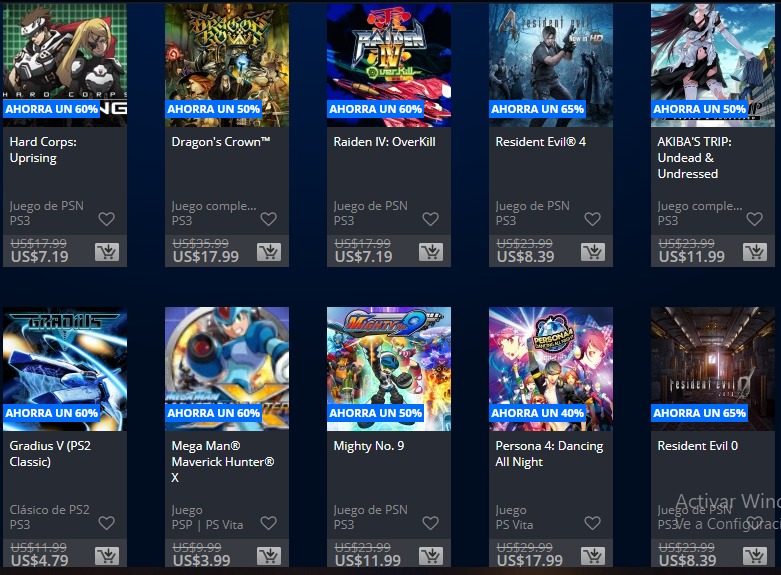
Task: Click the Mega Man Maverick Hunter X cover
Action: [x=227, y=369]
